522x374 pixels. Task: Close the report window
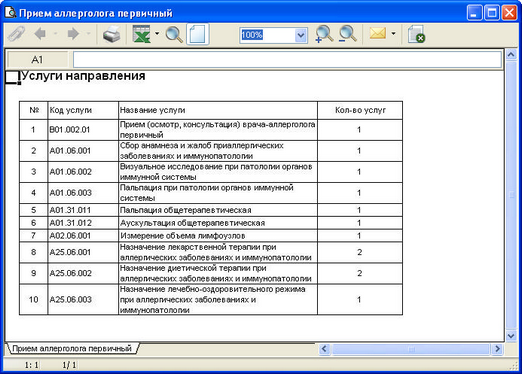509,13
